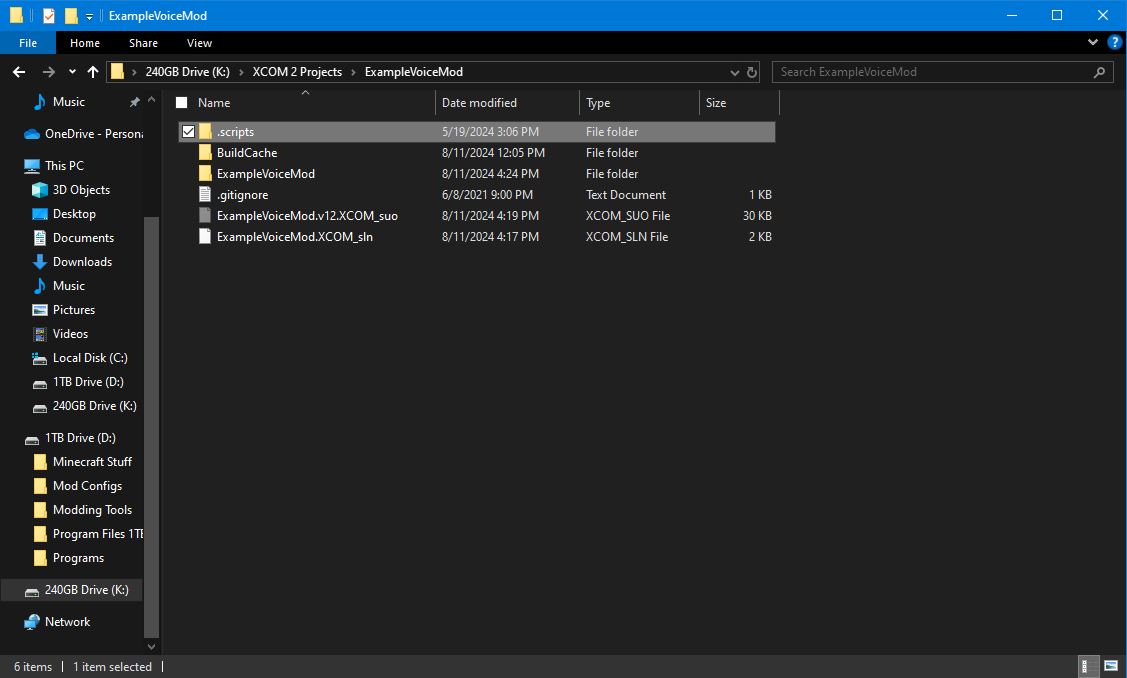Sort by Size column header
Viewport: 1127px width, 678px height.
pyautogui.click(x=715, y=103)
